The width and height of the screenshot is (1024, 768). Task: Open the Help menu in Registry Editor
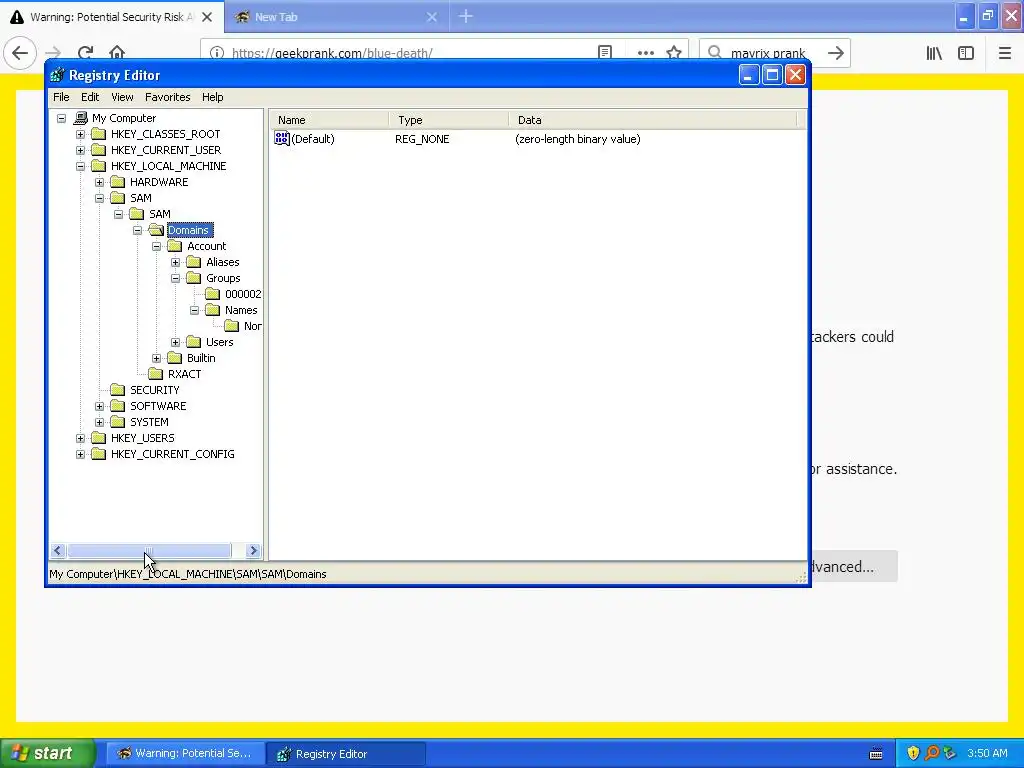(x=212, y=97)
